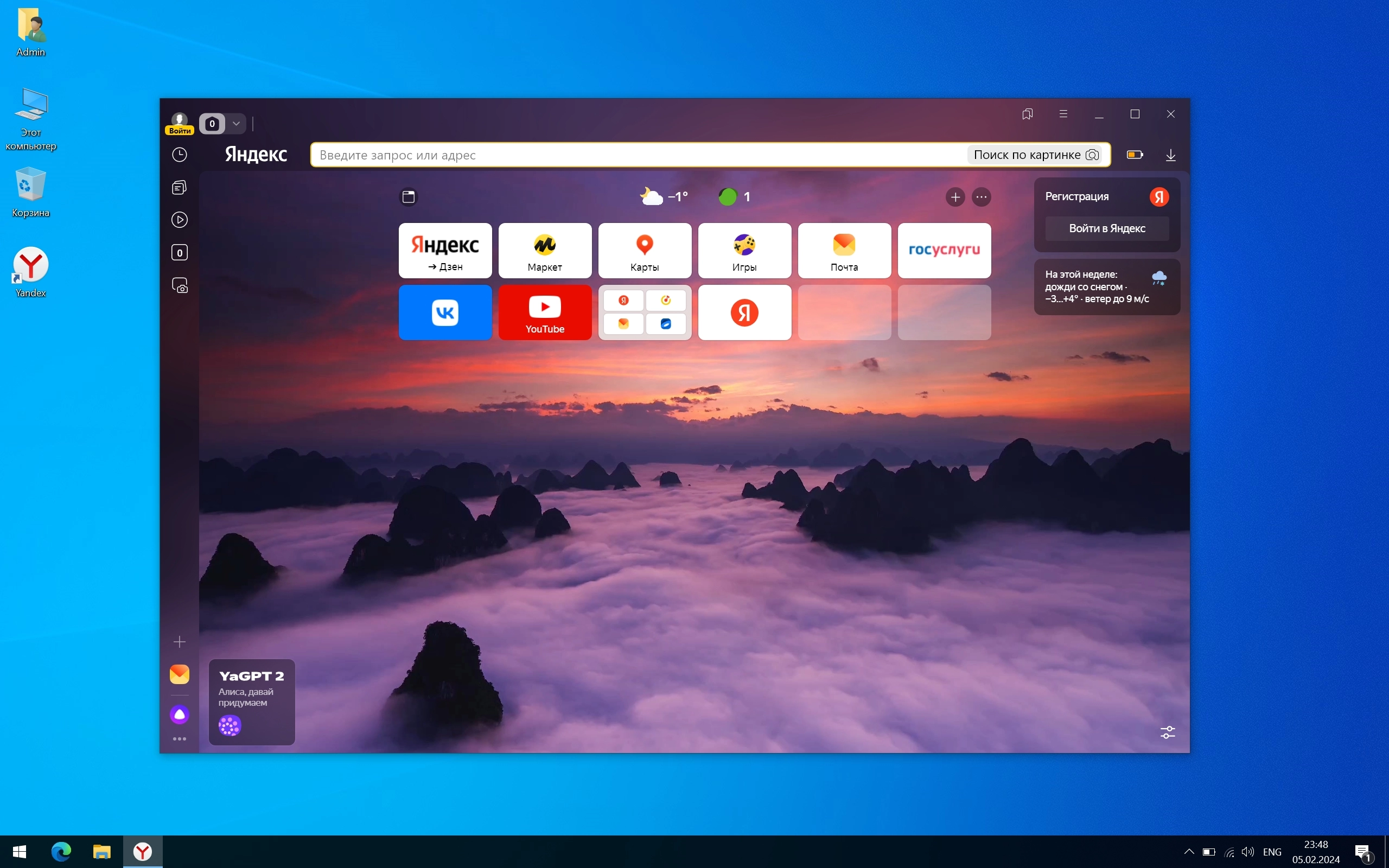1389x868 pixels.
Task: Open background settings sliders icon
Action: tap(1168, 732)
